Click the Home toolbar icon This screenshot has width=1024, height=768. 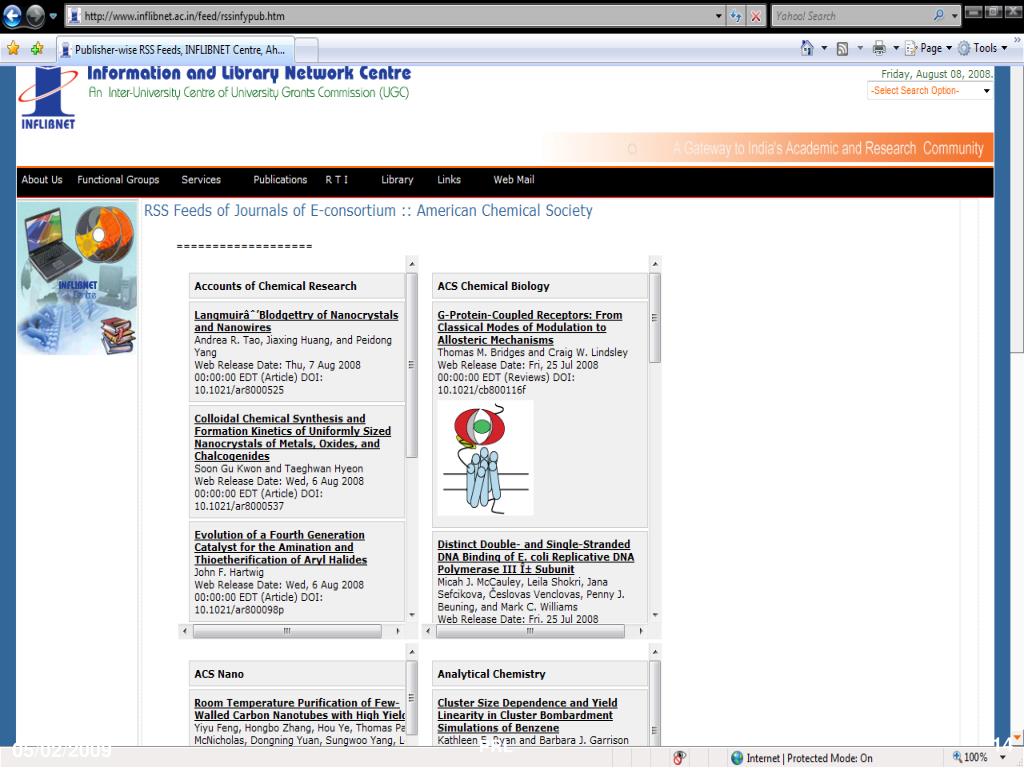(x=807, y=48)
